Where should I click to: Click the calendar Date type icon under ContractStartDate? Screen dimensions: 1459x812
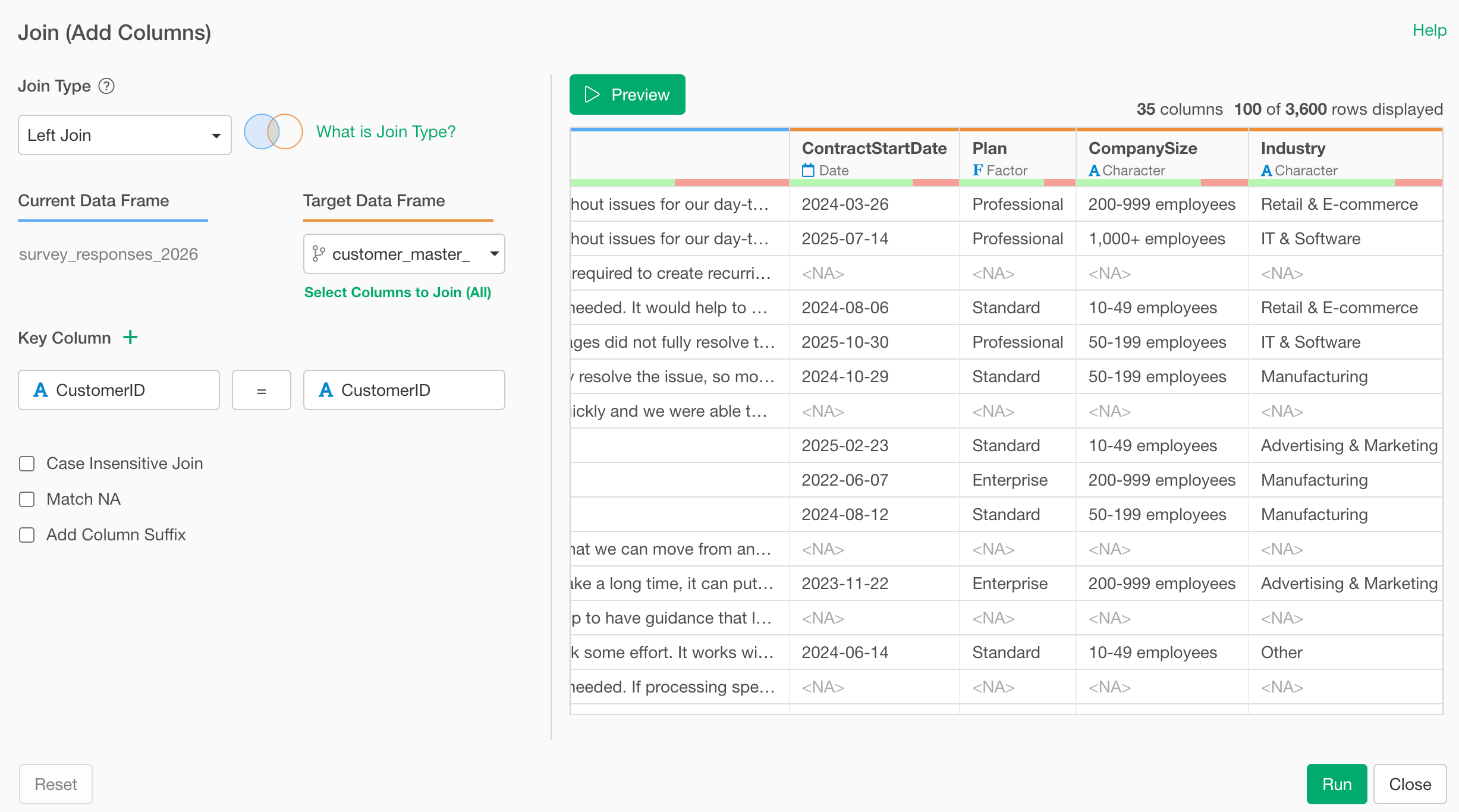point(808,171)
